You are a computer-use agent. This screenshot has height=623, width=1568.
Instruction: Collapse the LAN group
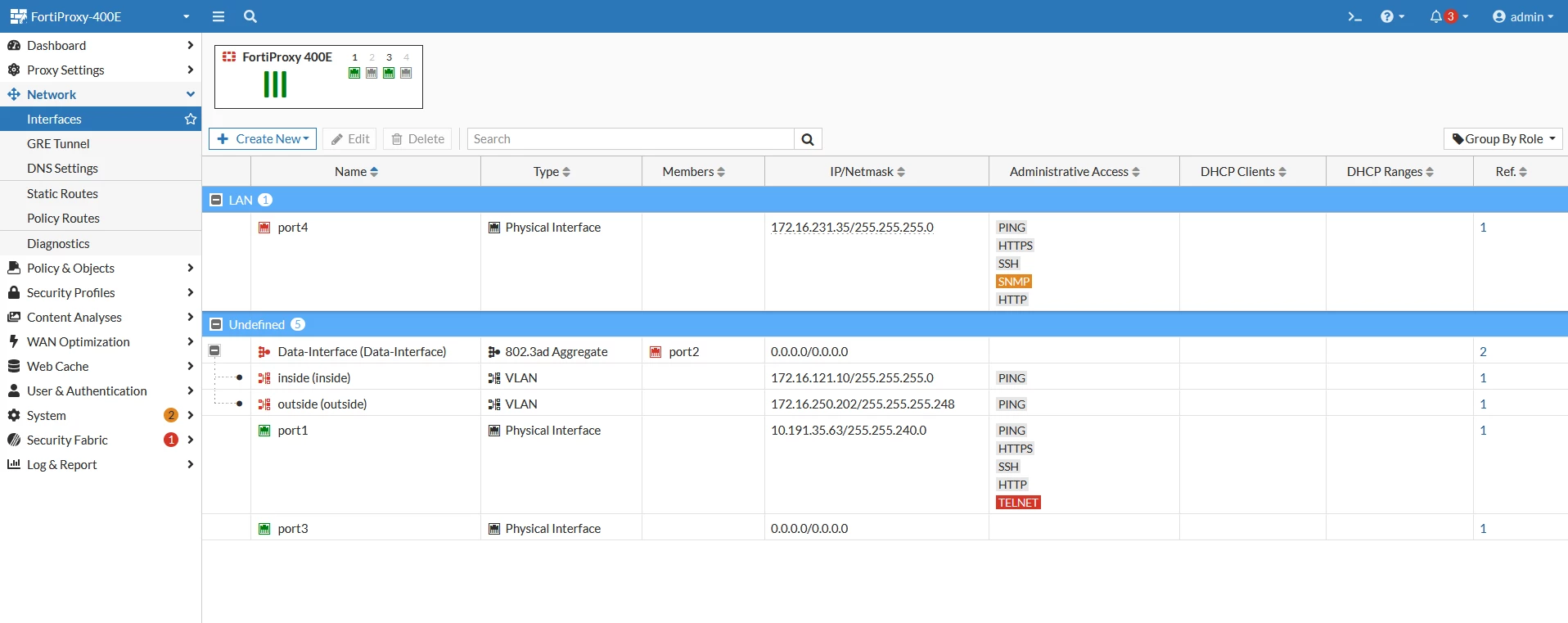click(x=216, y=200)
